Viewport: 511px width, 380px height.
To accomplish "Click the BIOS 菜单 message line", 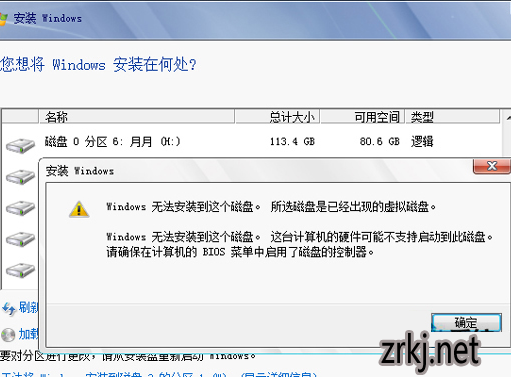I will click(x=240, y=252).
